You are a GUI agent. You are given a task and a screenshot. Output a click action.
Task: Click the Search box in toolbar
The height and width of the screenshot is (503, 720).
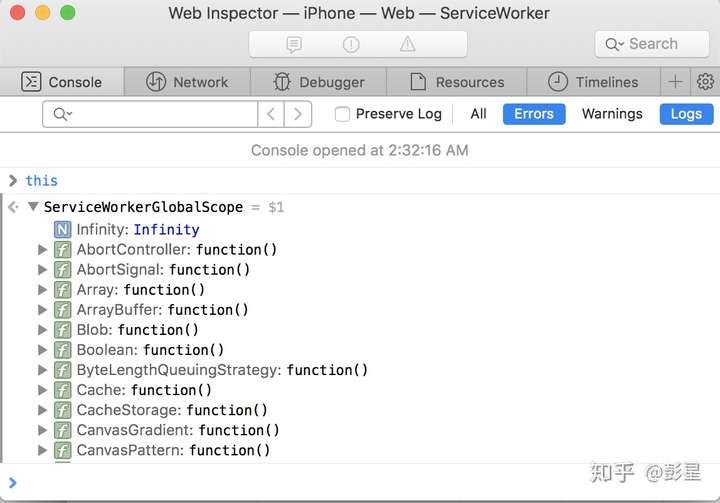point(653,44)
